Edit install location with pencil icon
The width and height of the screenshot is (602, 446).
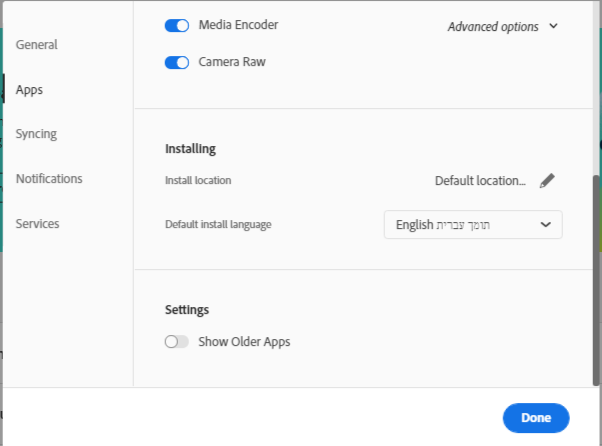pos(547,181)
